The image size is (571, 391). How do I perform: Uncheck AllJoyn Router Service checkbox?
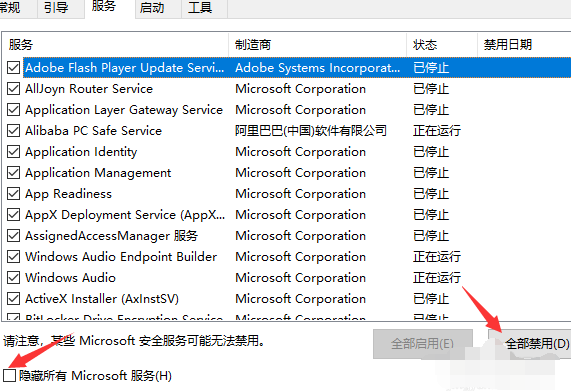pos(13,88)
